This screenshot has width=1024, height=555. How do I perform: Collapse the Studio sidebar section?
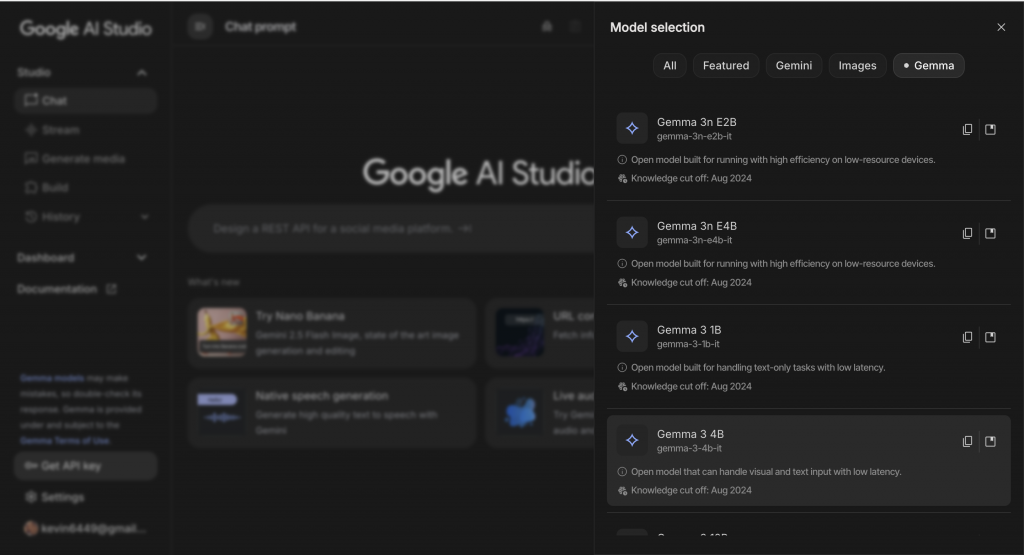tap(142, 72)
